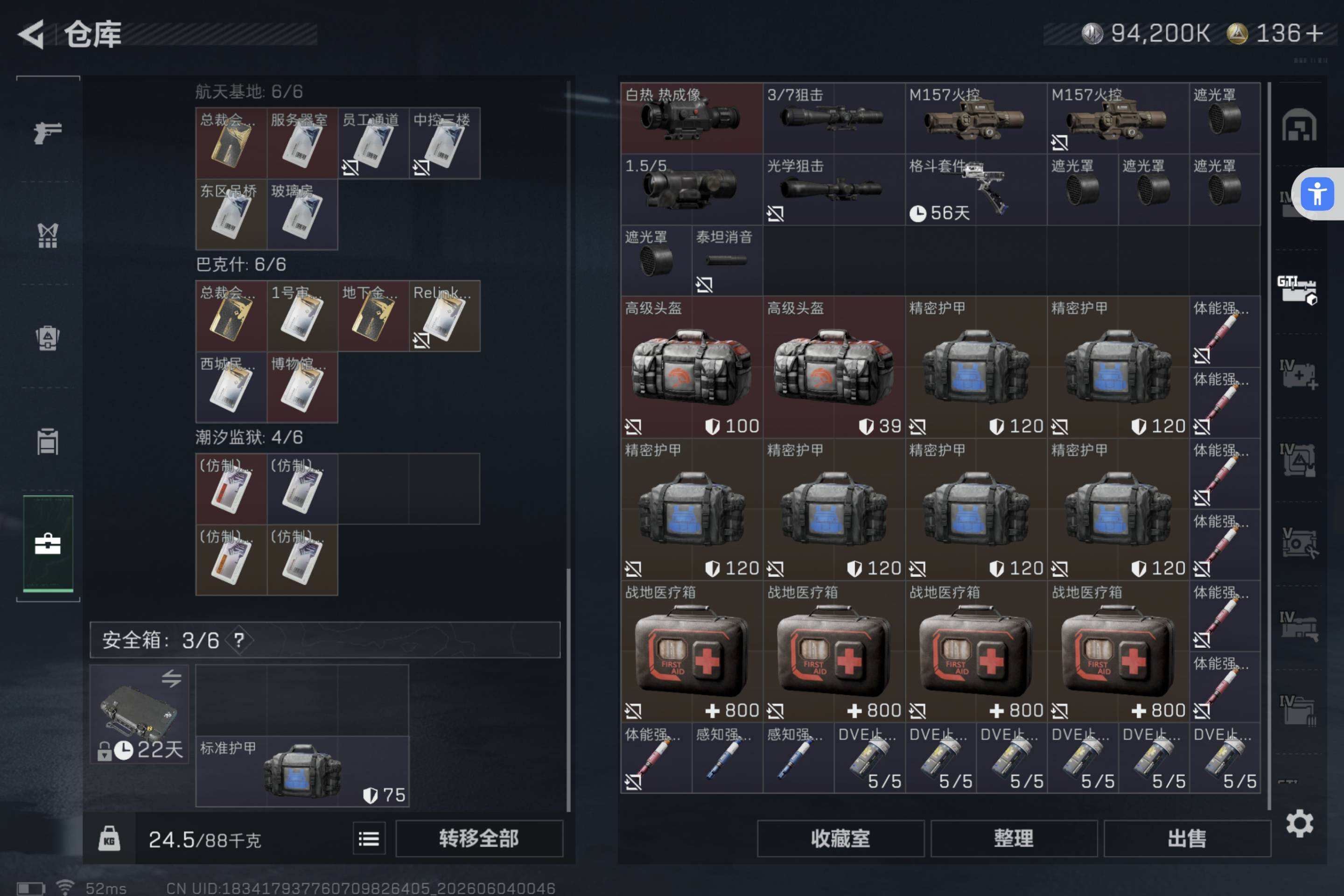The width and height of the screenshot is (1344, 896).
Task: Click the question mark next to 安全箱
Action: 238,640
